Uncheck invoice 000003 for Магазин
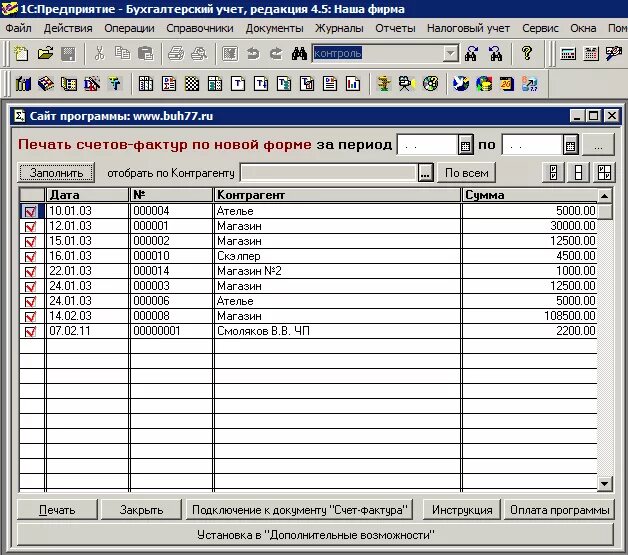The width and height of the screenshot is (628, 555). [30, 287]
